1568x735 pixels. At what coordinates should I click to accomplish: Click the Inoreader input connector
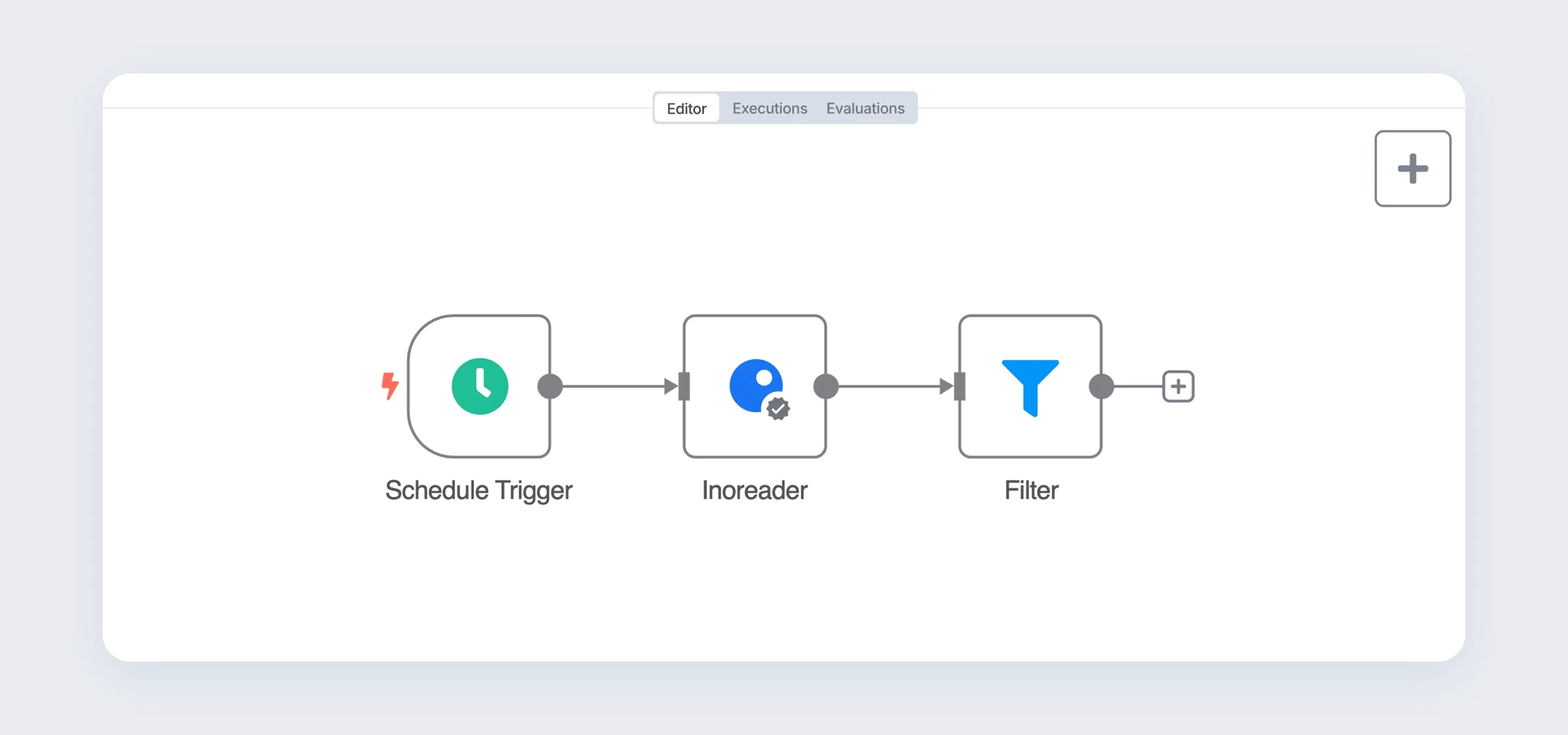coord(684,387)
